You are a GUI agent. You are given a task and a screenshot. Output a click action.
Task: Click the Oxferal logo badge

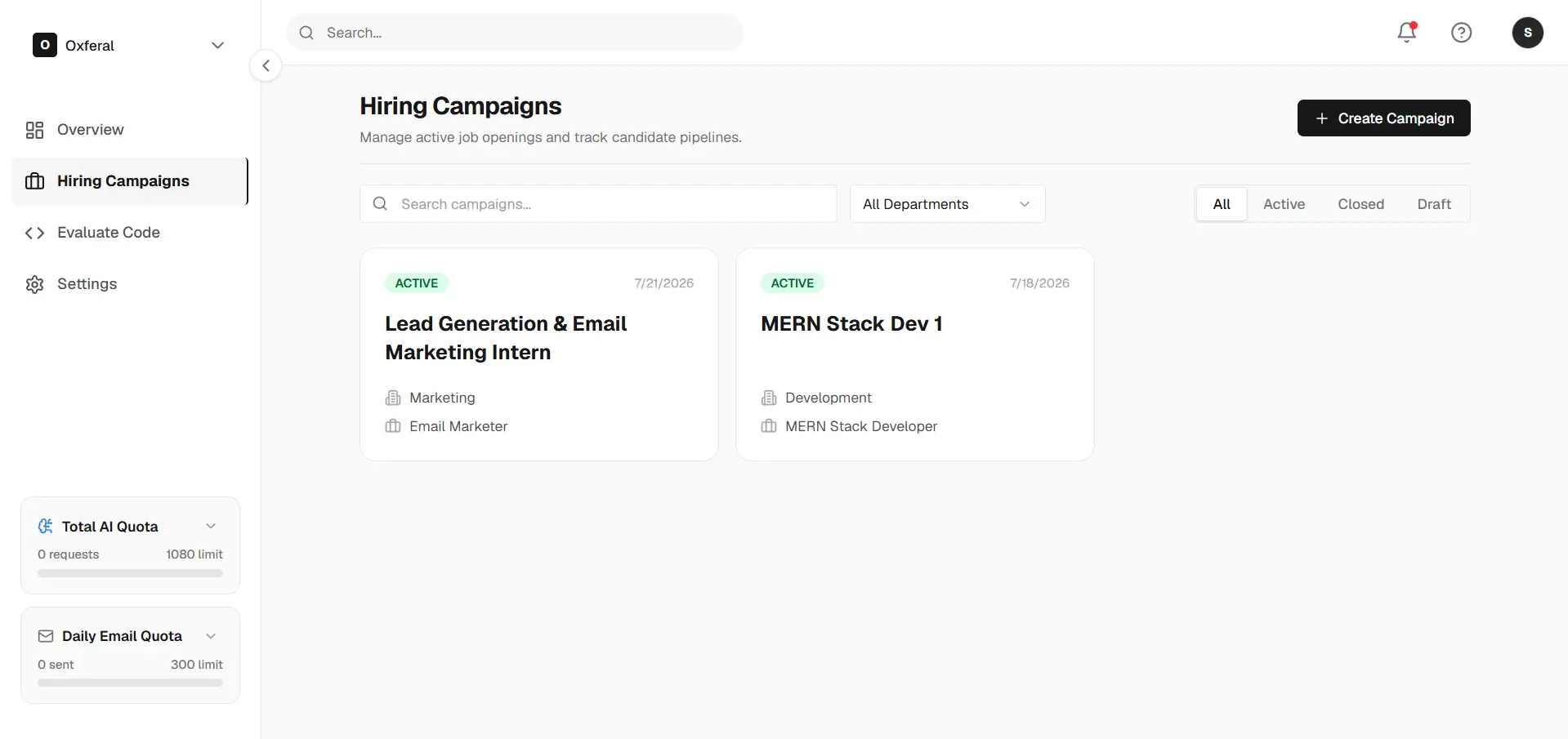click(x=45, y=45)
